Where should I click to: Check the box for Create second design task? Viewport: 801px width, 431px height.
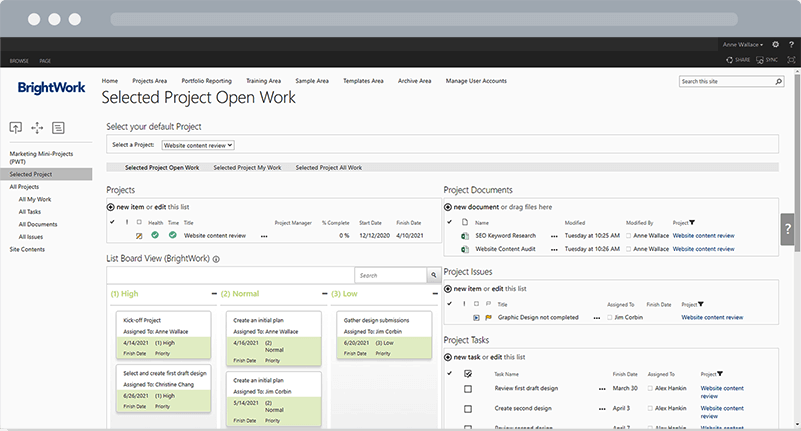point(467,410)
